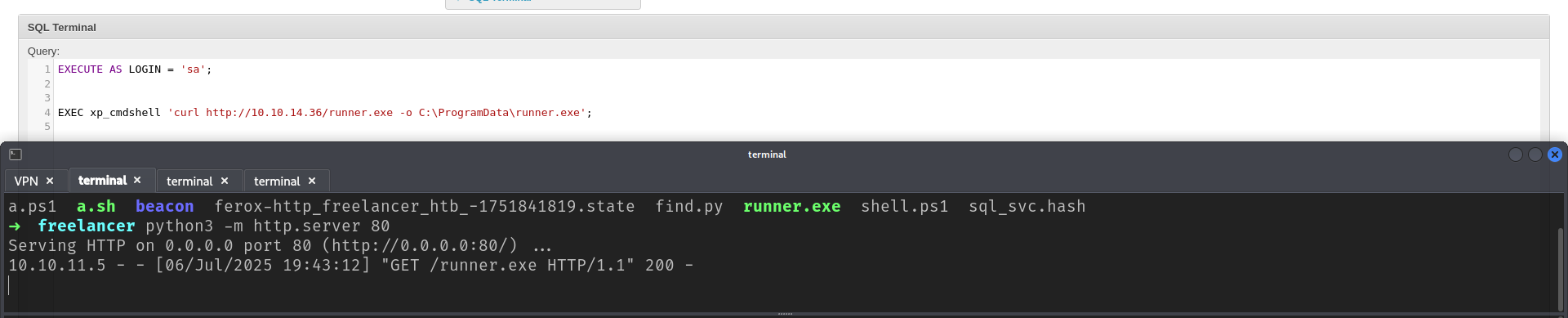Click the 10.10.11.5 IP address in the log

pyautogui.click(x=57, y=266)
